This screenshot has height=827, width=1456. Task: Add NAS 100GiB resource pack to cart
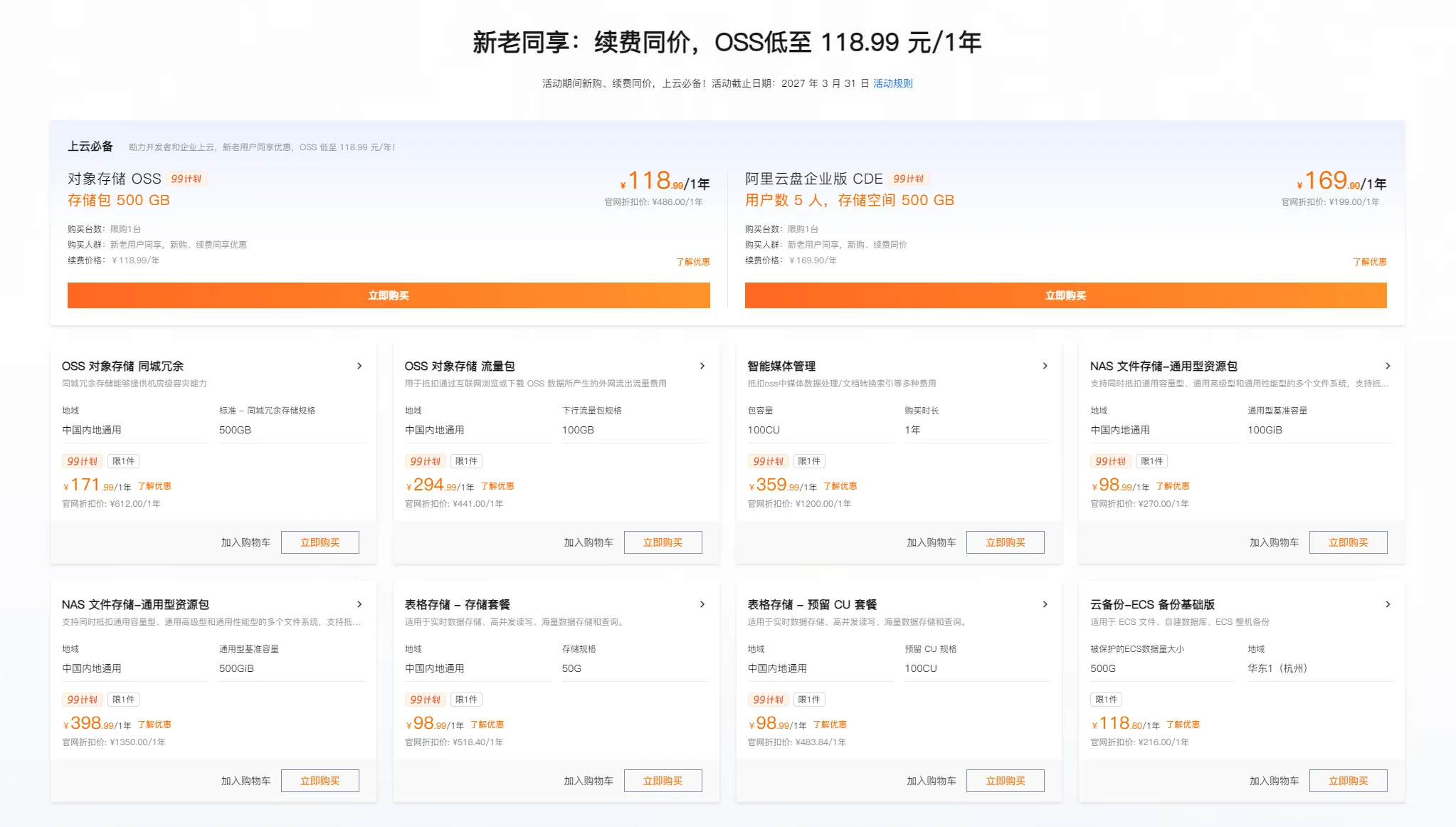pos(1275,542)
